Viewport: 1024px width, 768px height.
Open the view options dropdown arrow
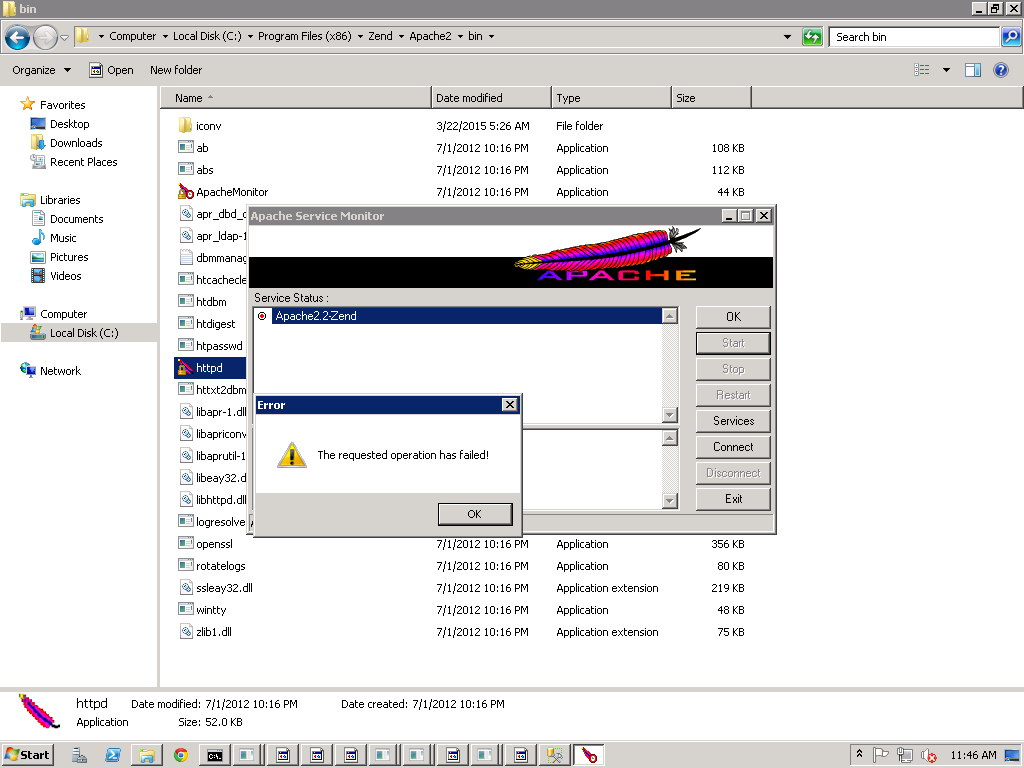(x=946, y=70)
